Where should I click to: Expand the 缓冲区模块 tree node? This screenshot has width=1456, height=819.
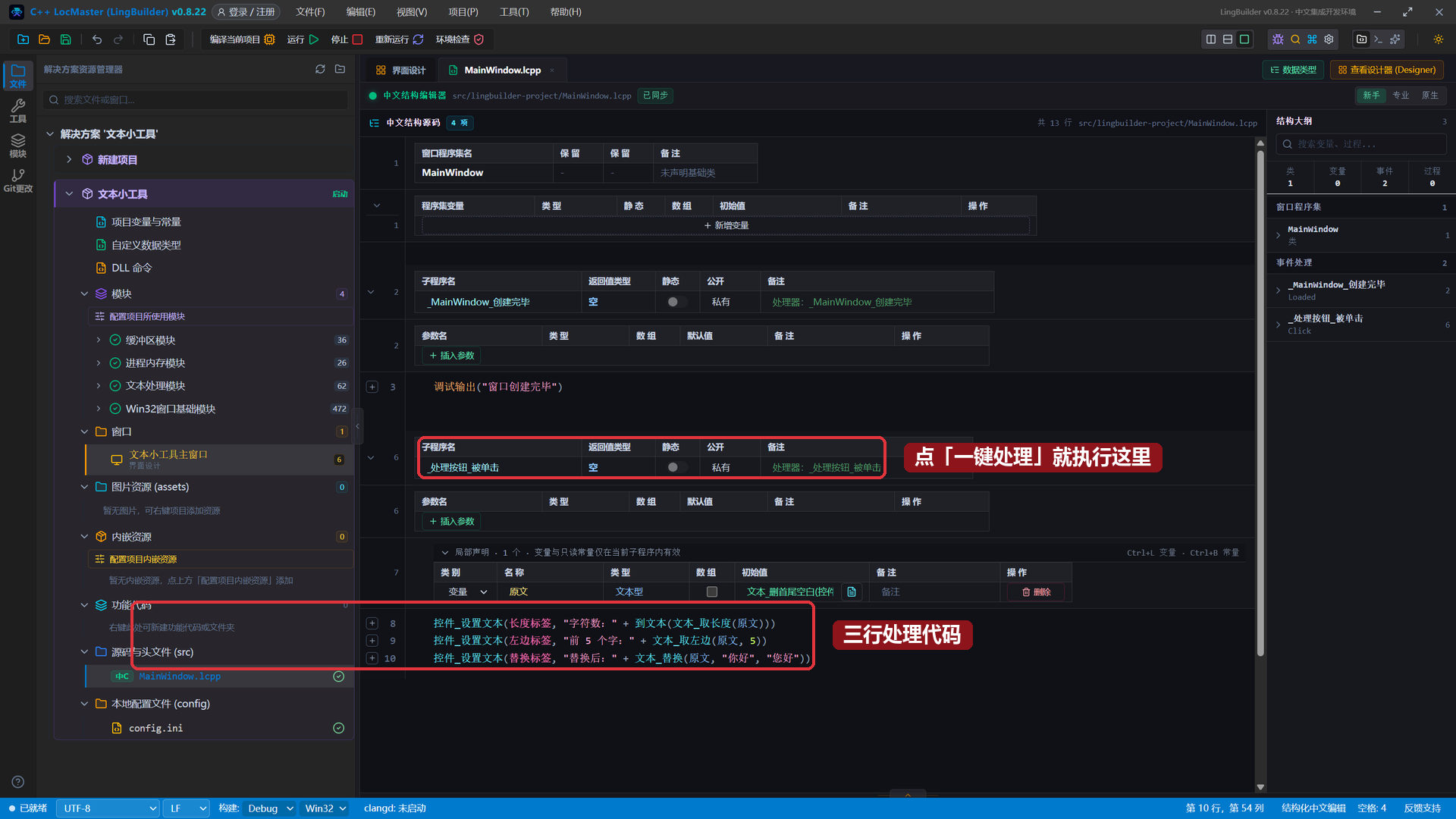[x=99, y=340]
